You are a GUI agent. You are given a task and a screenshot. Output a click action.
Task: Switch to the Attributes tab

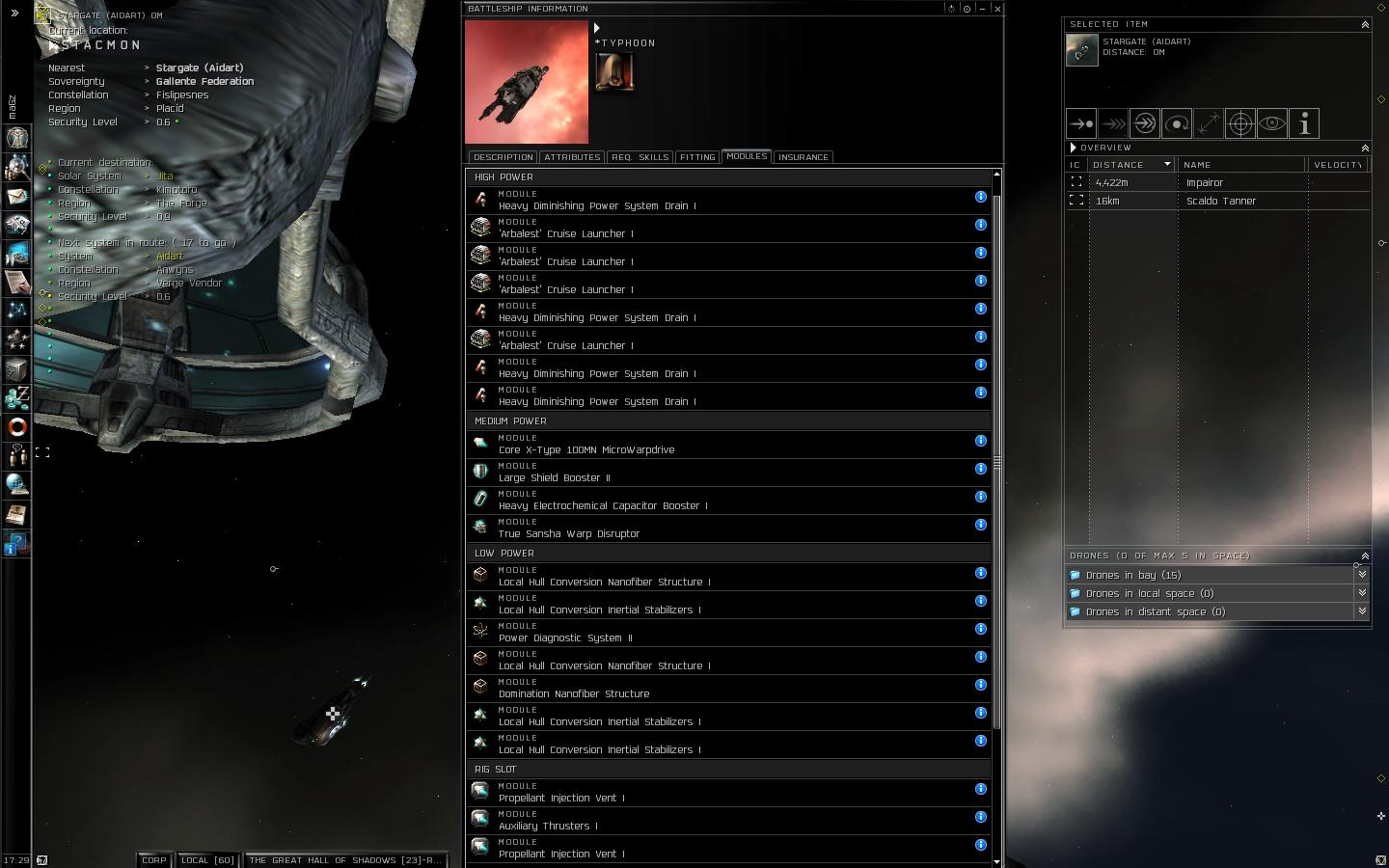[x=572, y=157]
